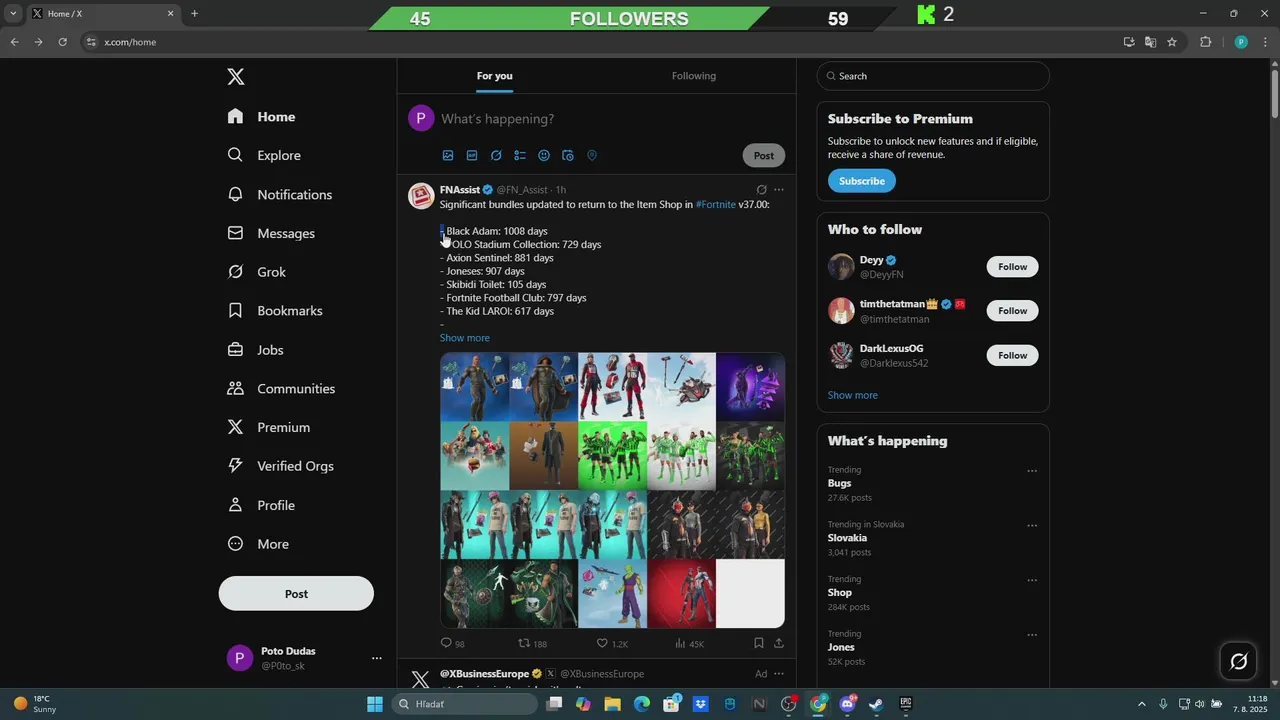Add a GIF in the composer

coord(472,156)
